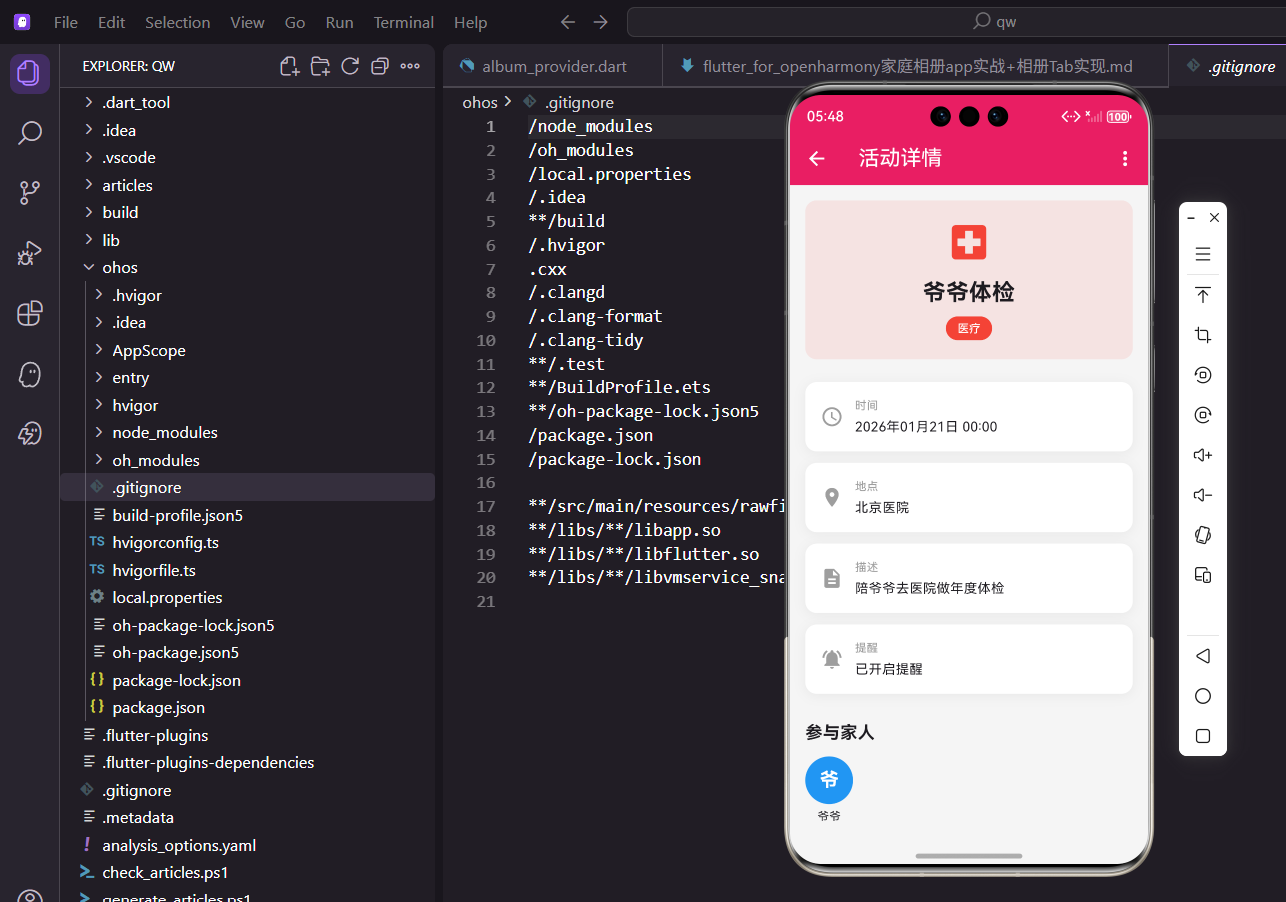This screenshot has width=1286, height=902.
Task: Create a new file in the Explorer
Action: [289, 64]
